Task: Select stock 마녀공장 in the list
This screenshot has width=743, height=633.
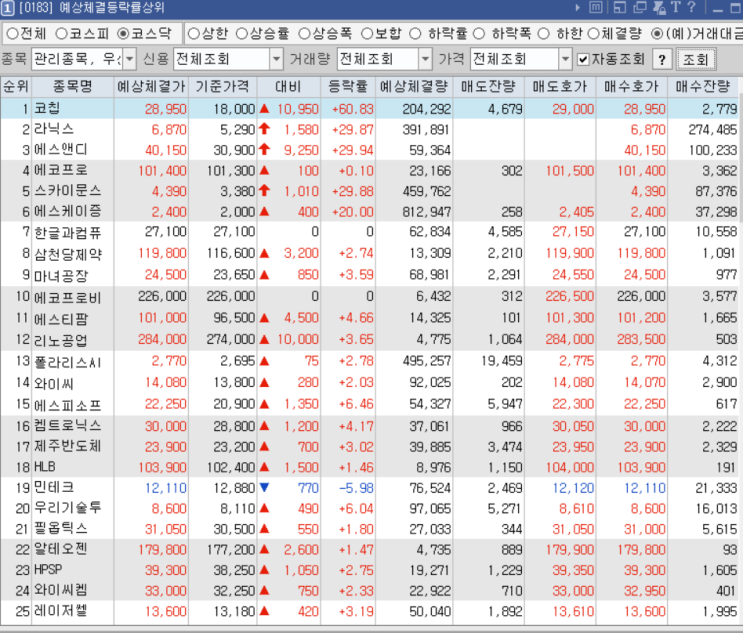Action: [61, 275]
